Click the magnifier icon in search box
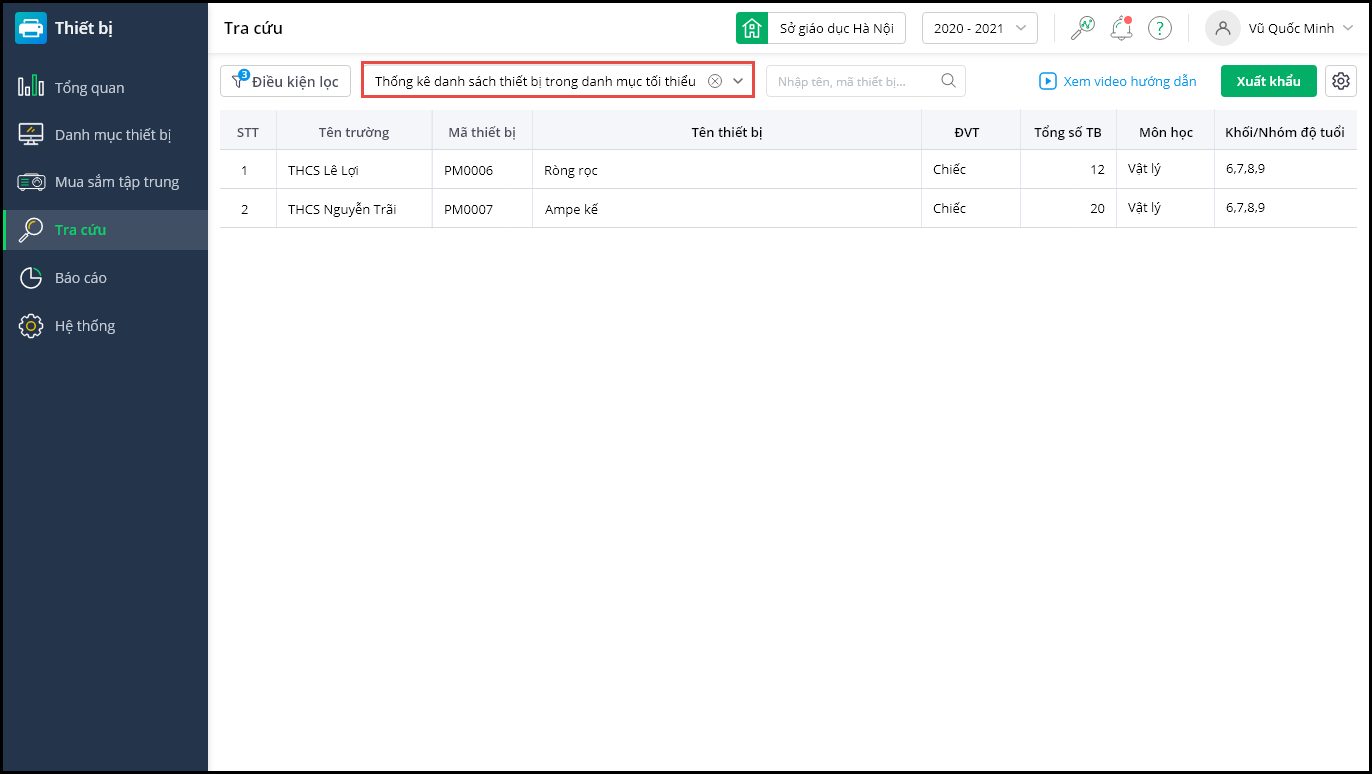 click(x=948, y=81)
